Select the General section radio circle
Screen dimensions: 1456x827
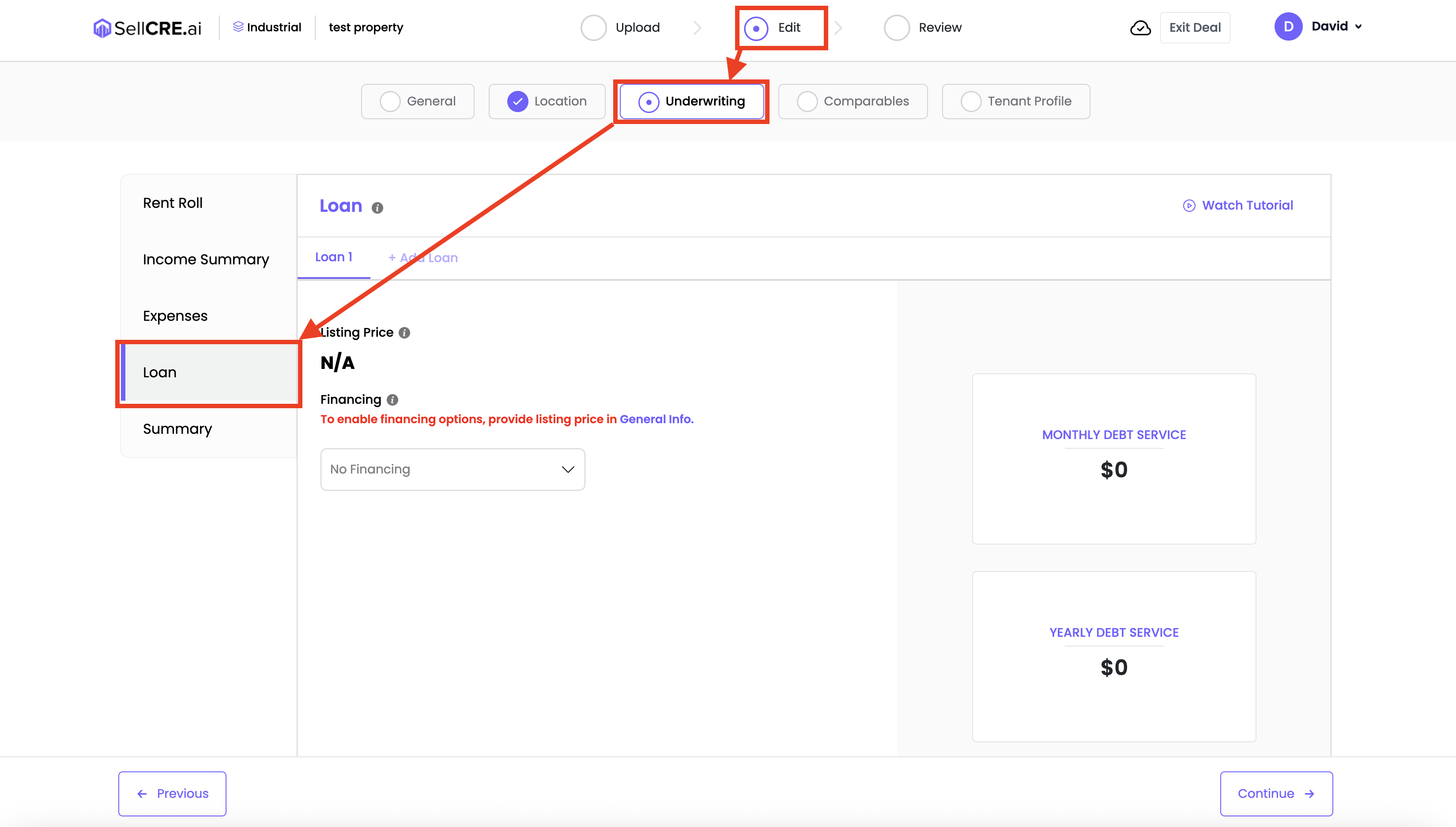tap(390, 101)
